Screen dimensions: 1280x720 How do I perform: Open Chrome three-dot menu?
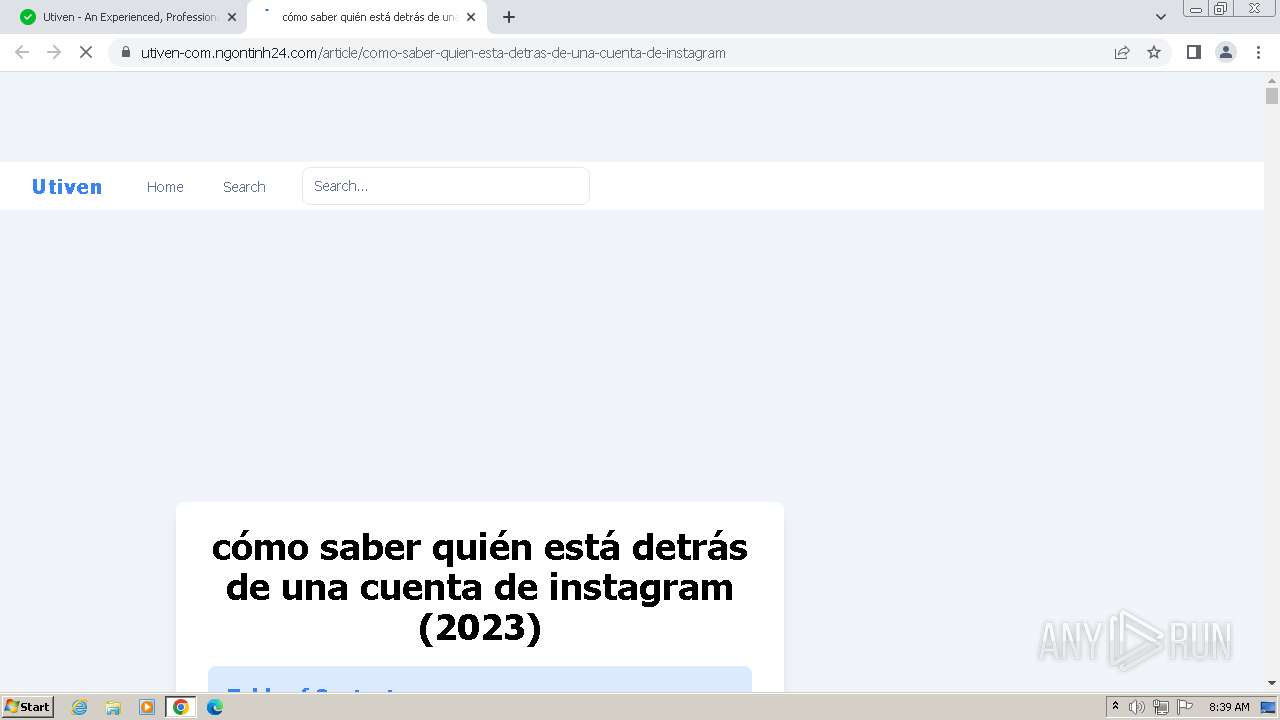pos(1259,52)
